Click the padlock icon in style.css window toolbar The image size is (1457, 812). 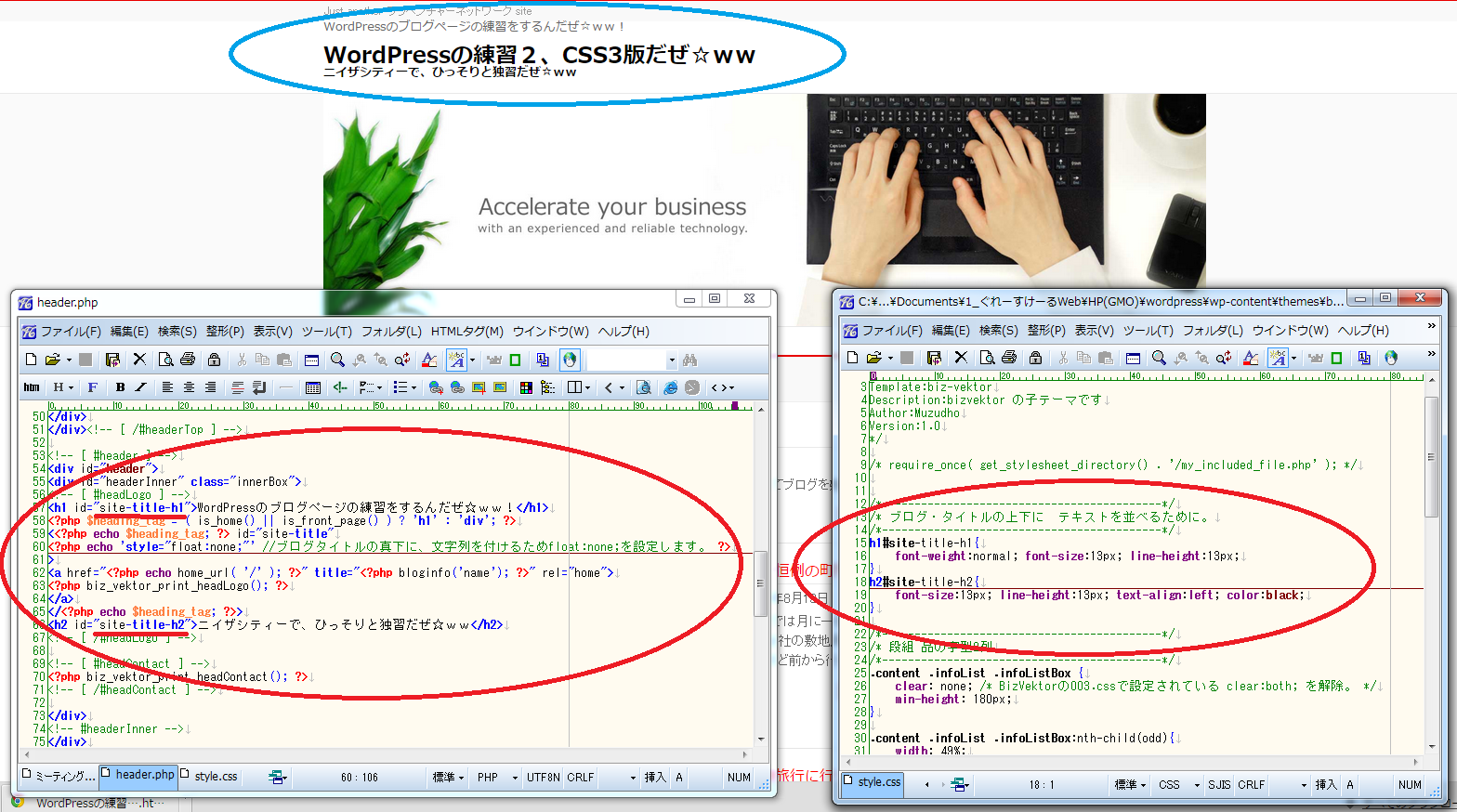point(1035,358)
